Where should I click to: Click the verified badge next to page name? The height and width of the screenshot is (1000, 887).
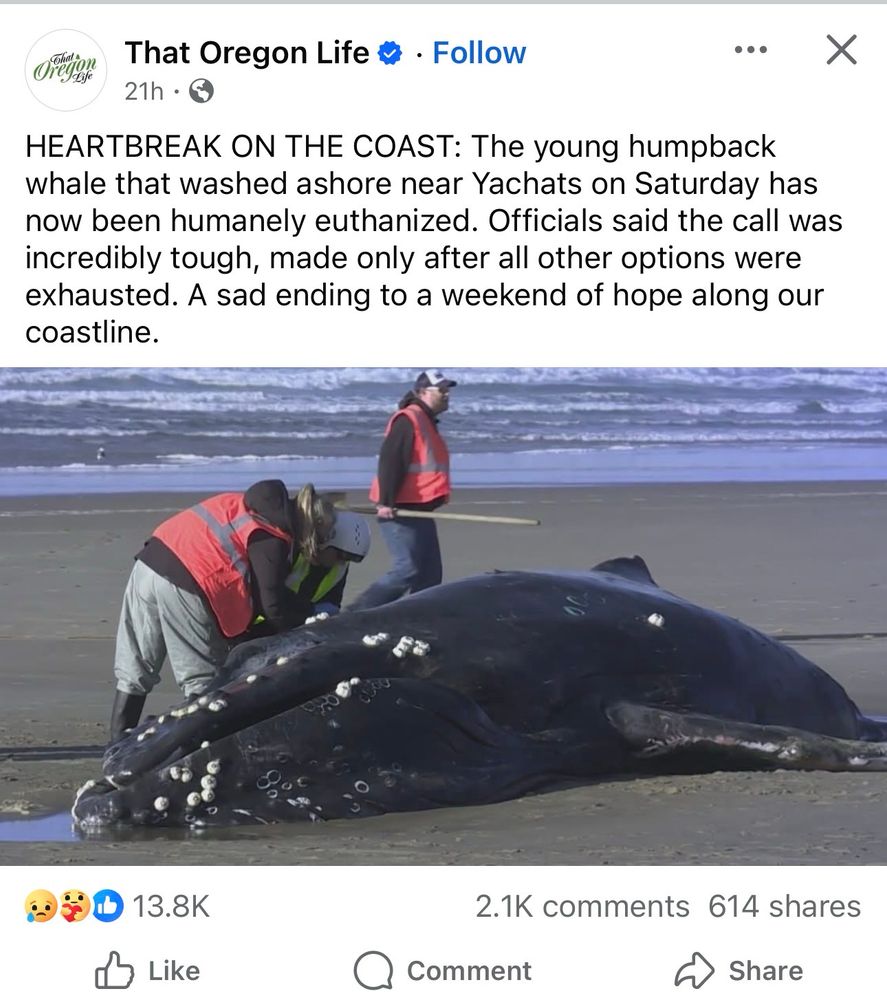click(x=390, y=54)
